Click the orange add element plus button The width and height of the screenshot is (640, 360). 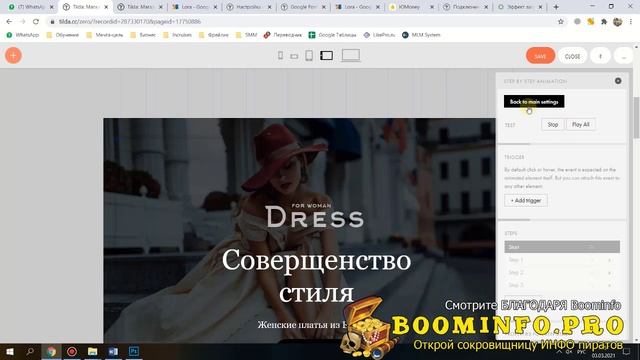[13, 56]
